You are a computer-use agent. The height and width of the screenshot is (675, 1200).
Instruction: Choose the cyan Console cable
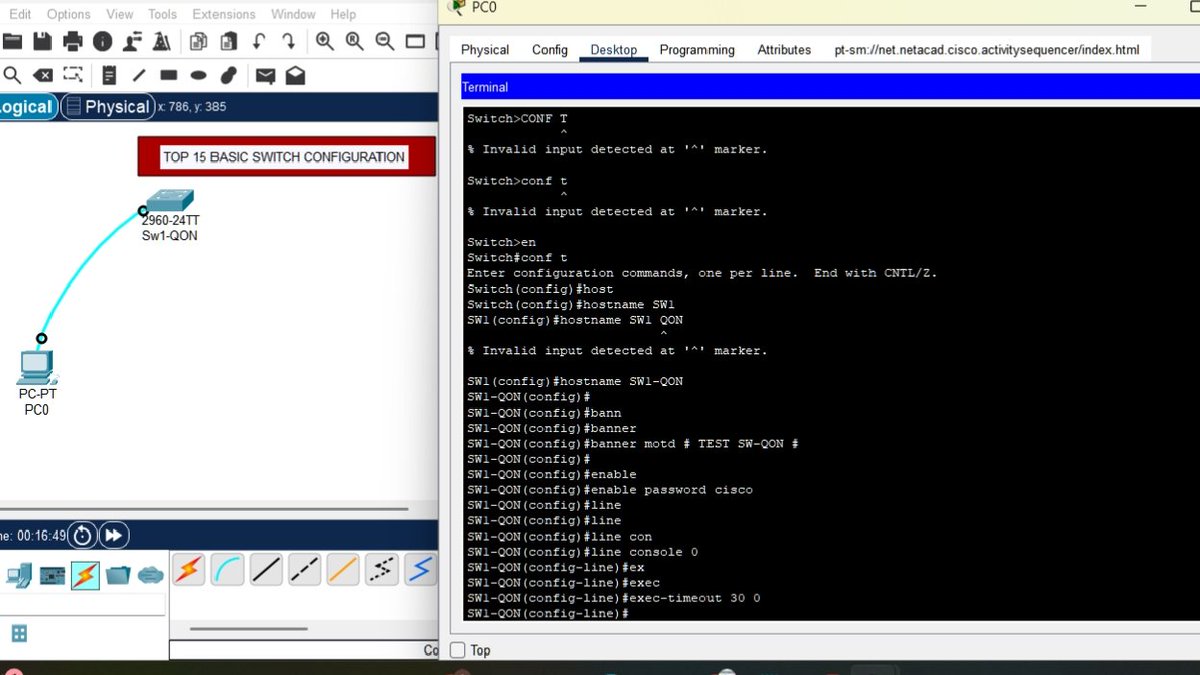click(x=227, y=570)
